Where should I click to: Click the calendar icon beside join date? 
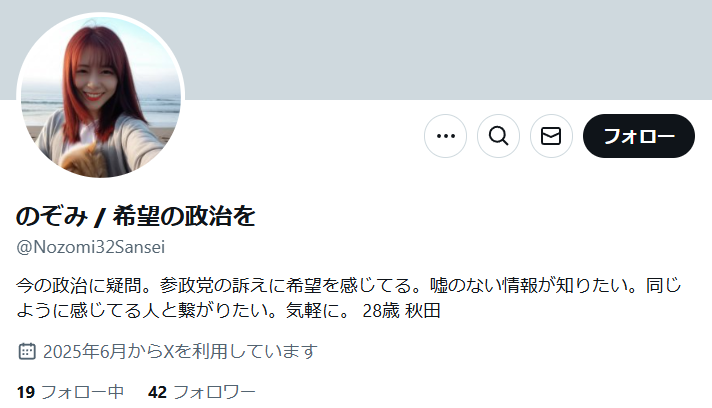(x=27, y=351)
